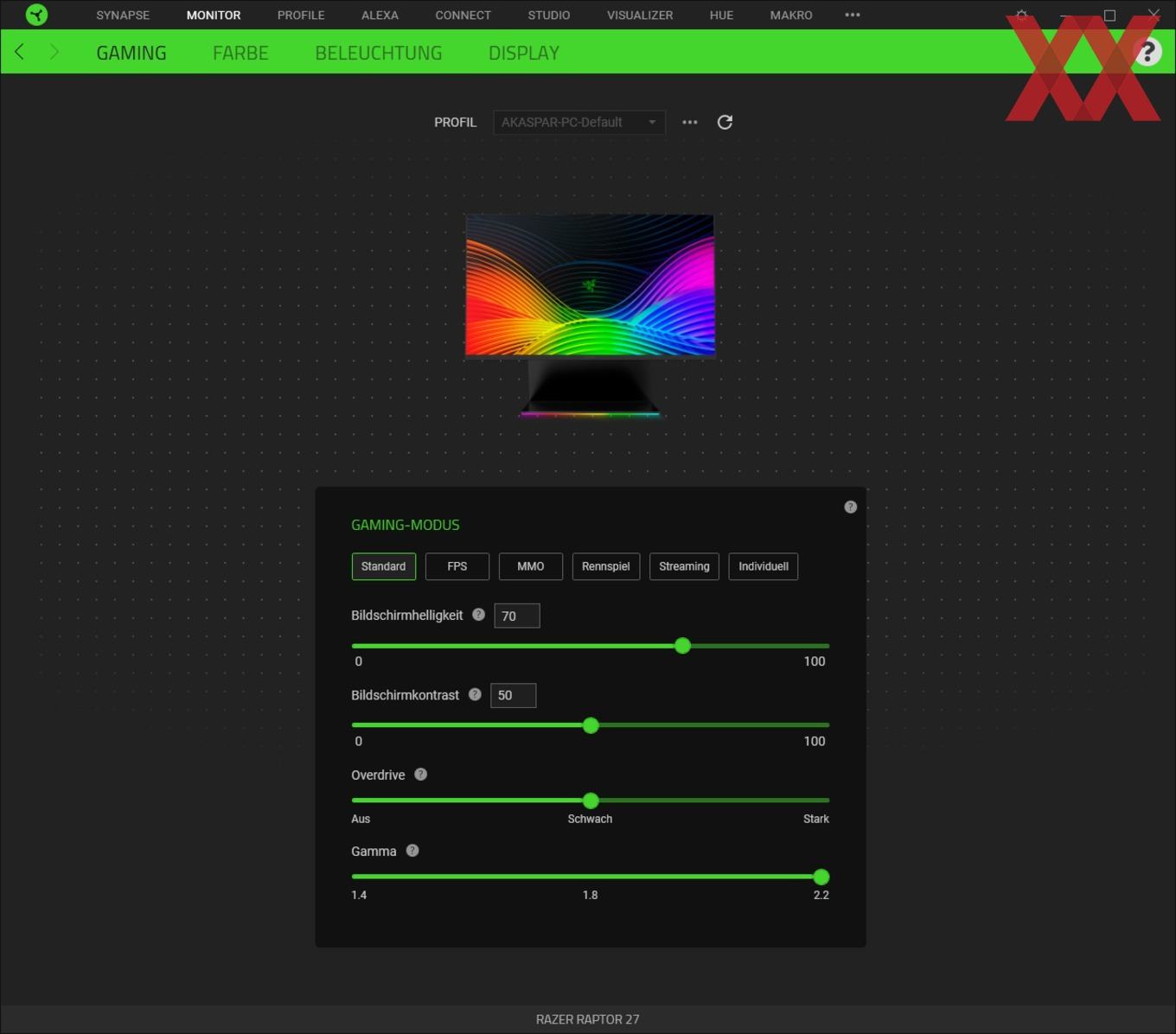Open the CONNECT tab

point(463,15)
